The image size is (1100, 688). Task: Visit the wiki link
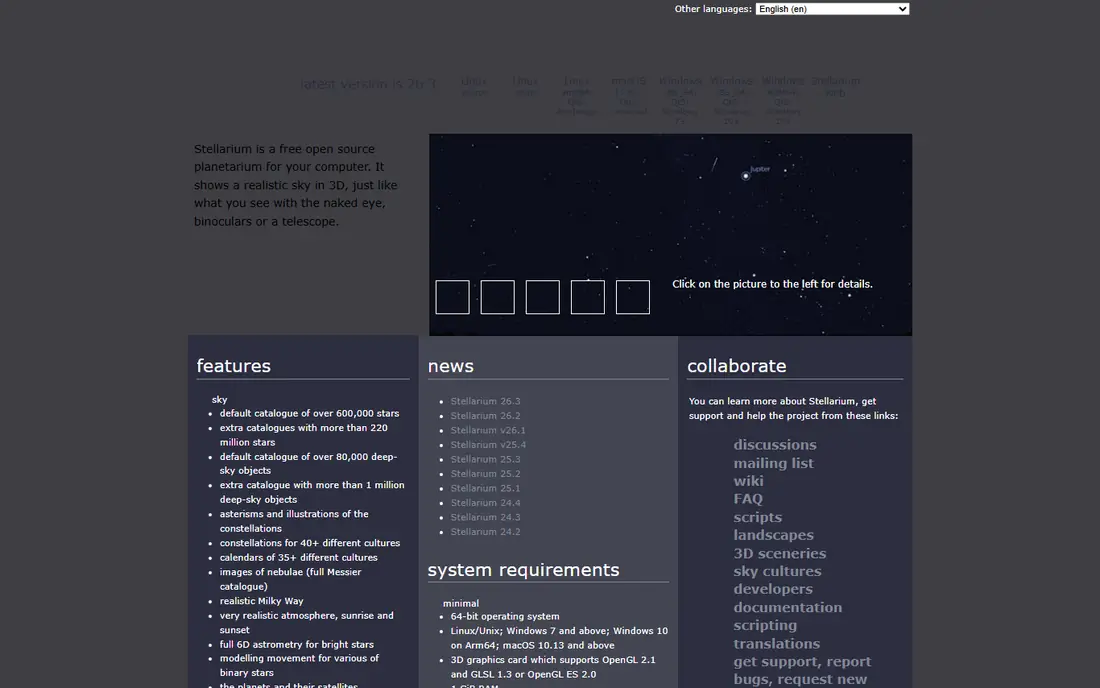pyautogui.click(x=748, y=481)
